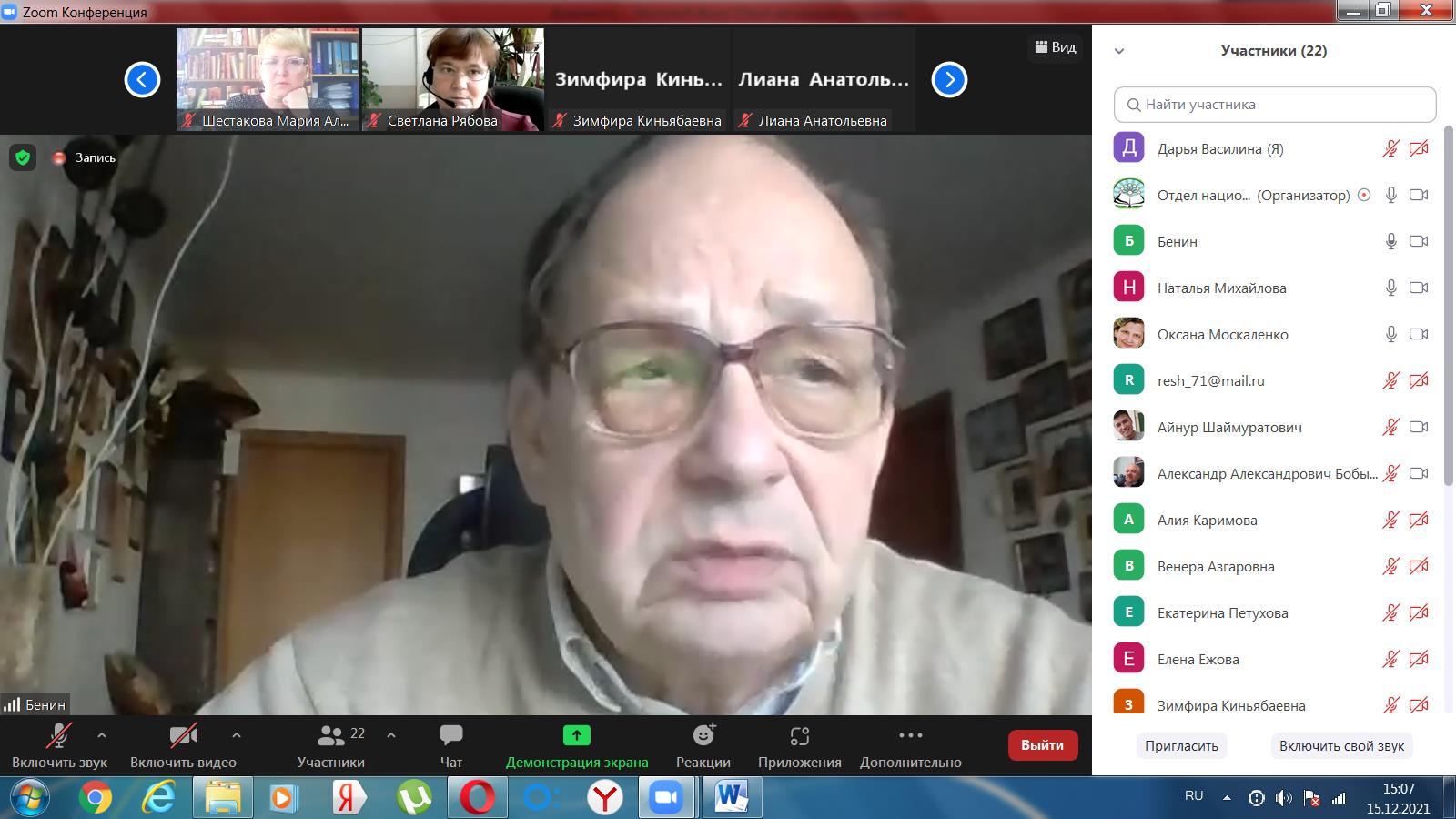Click the Найти участника search field
1456x819 pixels.
(x=1274, y=105)
